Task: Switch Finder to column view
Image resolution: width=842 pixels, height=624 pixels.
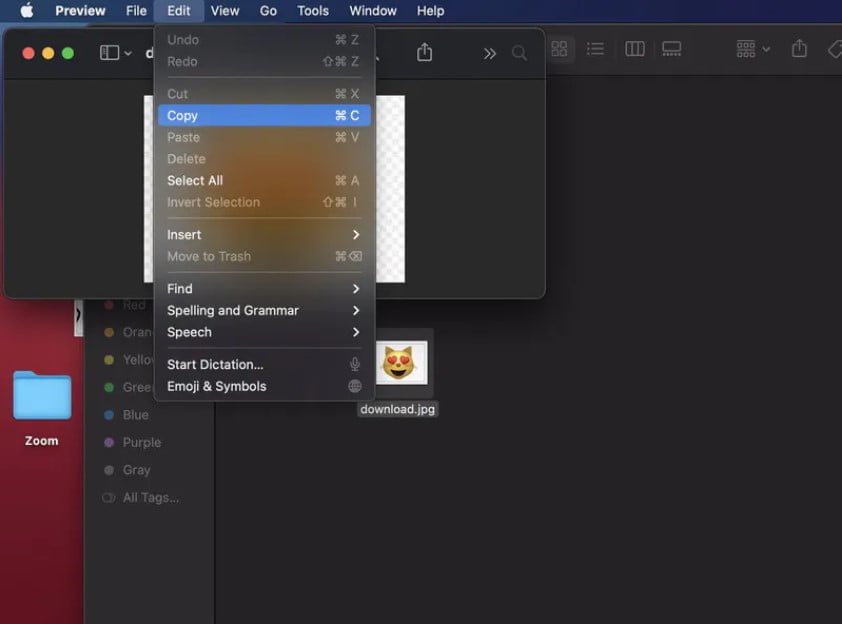Action: 634,49
